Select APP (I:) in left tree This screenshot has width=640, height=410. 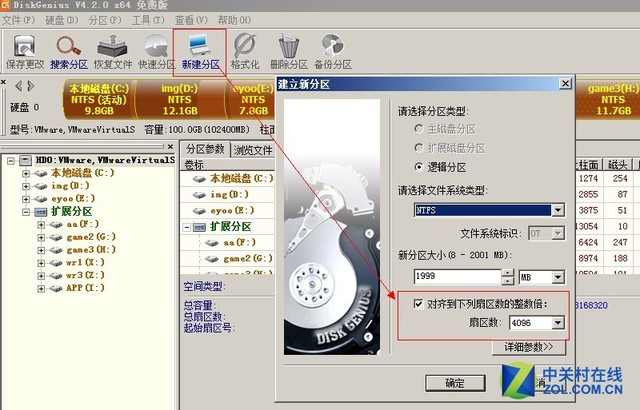point(85,288)
